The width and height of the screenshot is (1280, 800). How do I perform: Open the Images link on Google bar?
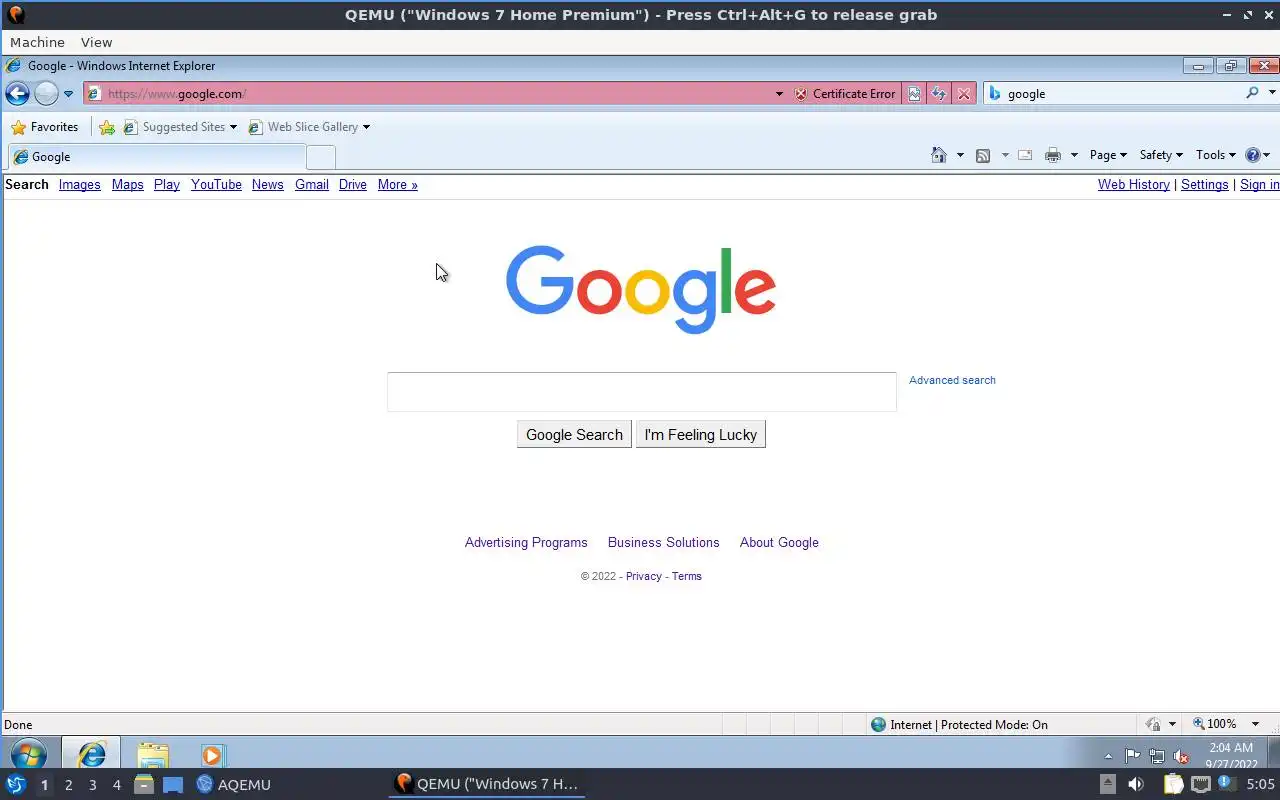(79, 185)
